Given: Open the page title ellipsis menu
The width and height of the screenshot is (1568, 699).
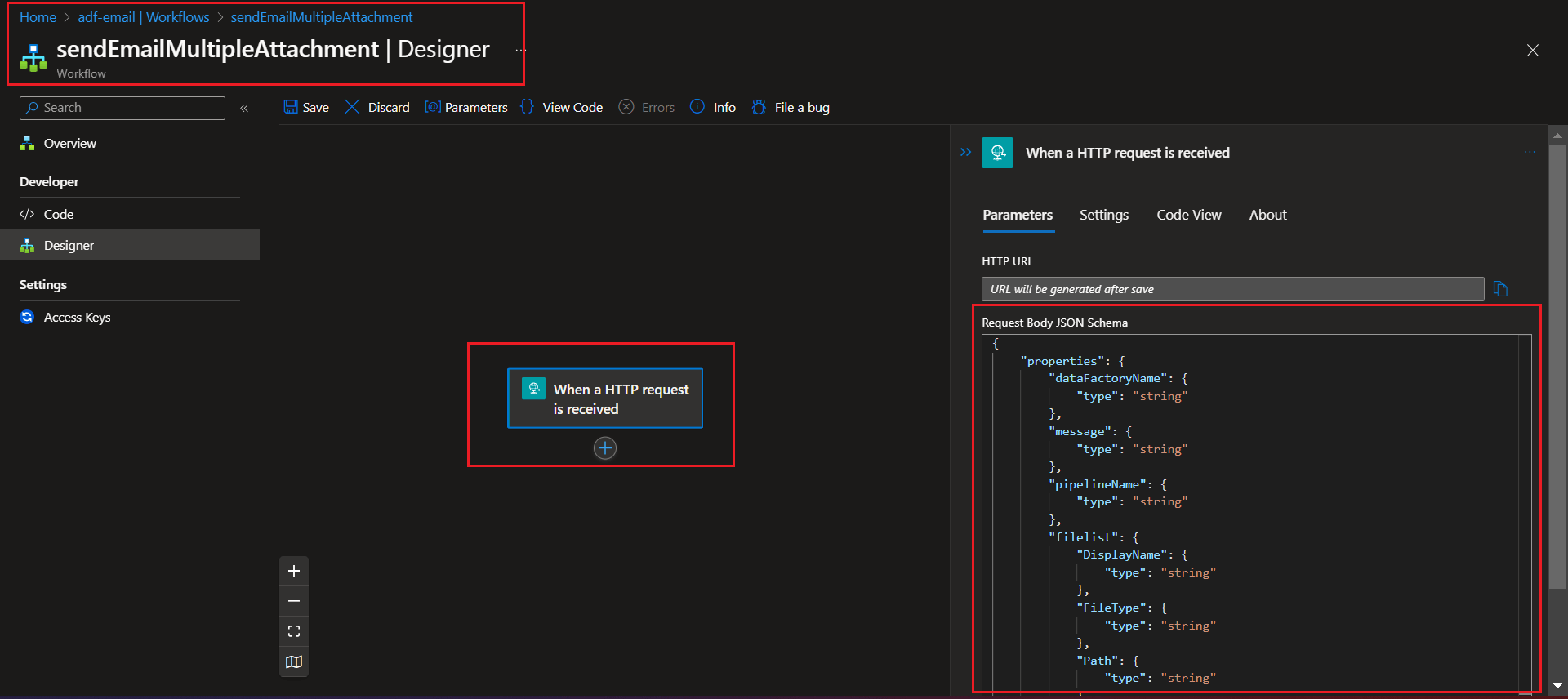Looking at the screenshot, I should (x=520, y=50).
